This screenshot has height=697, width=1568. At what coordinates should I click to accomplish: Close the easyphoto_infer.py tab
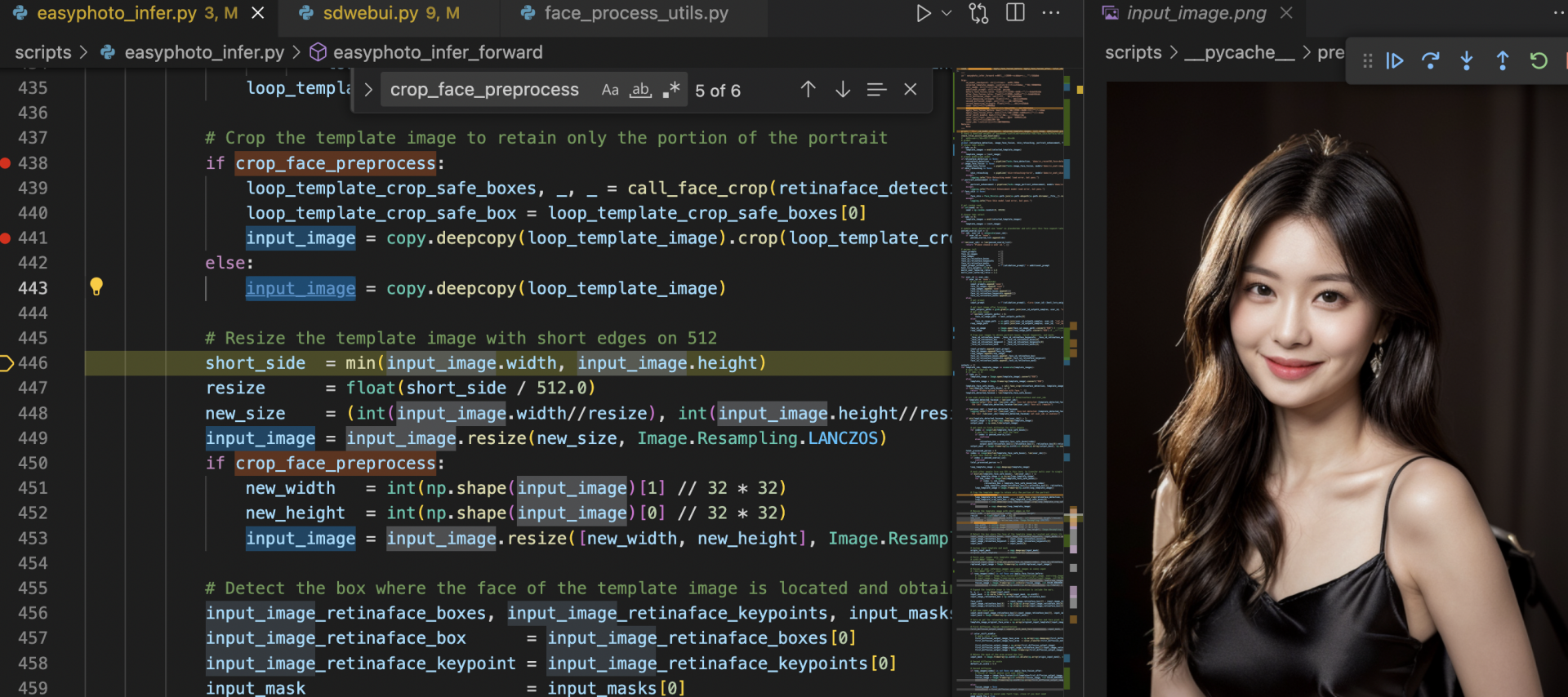click(x=257, y=13)
